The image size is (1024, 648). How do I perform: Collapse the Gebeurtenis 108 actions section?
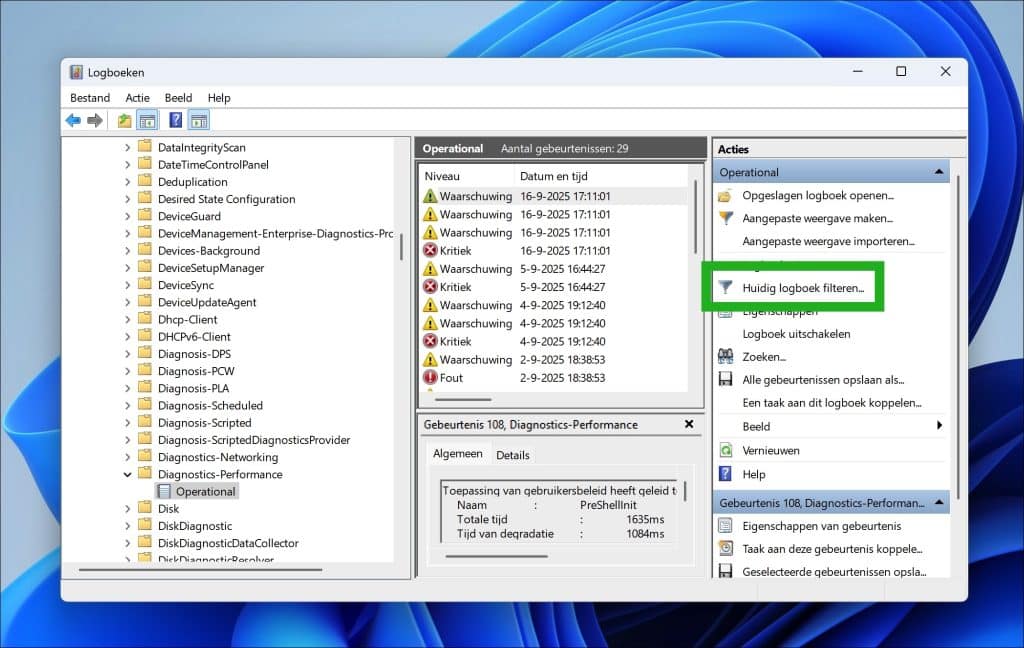pyautogui.click(x=938, y=502)
